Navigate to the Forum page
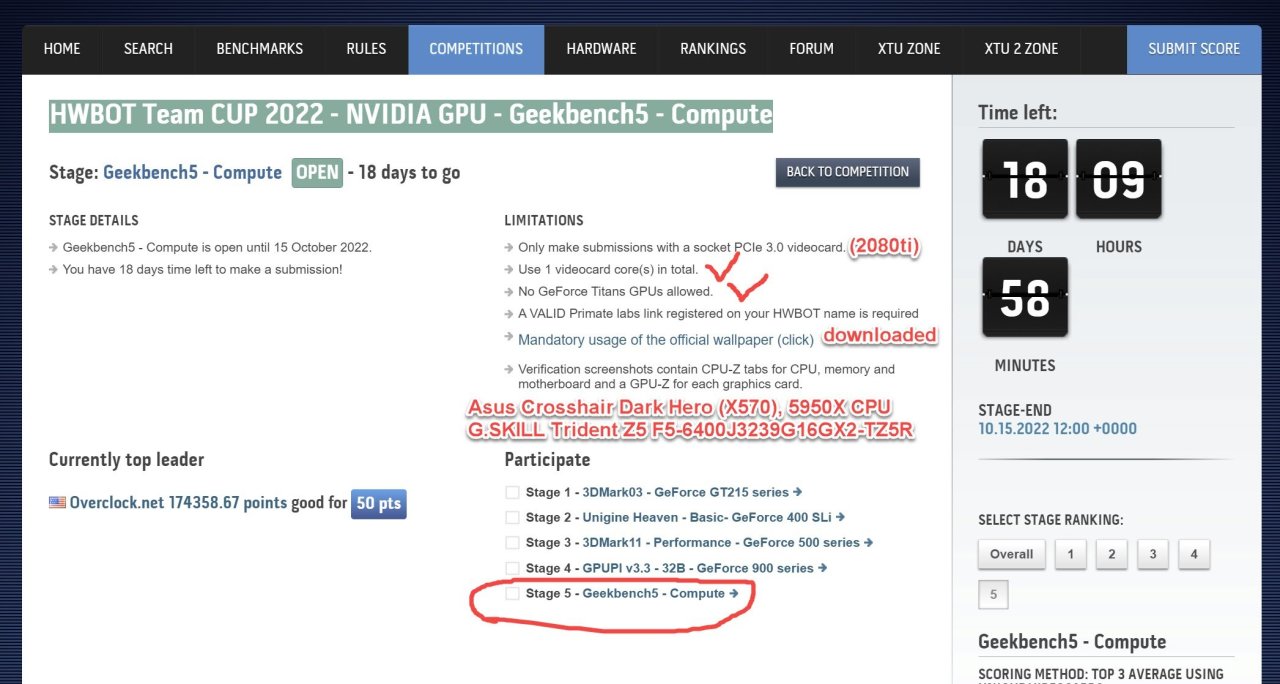The height and width of the screenshot is (684, 1280). [x=811, y=49]
